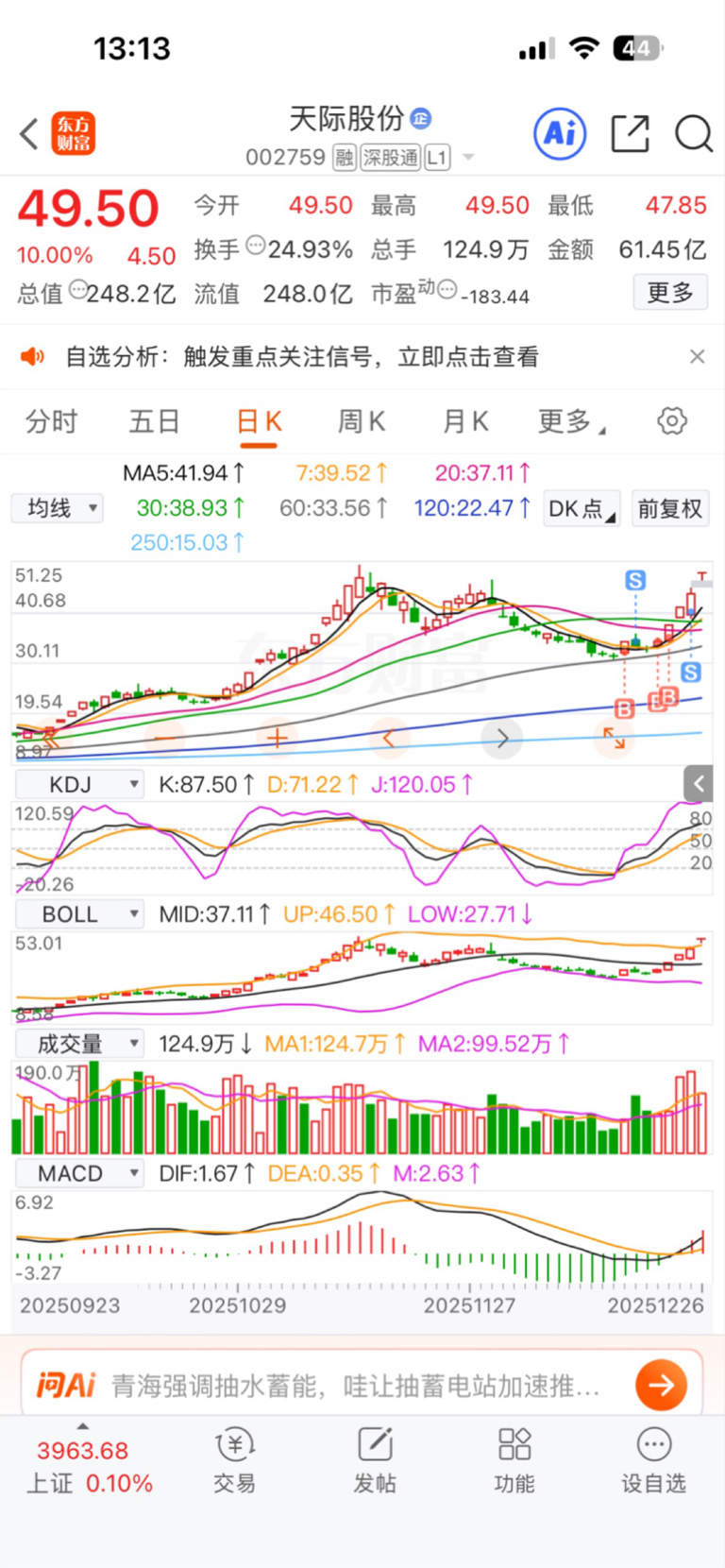Tap the Wi-Fi status icon
The width and height of the screenshot is (725, 1568).
585,48
